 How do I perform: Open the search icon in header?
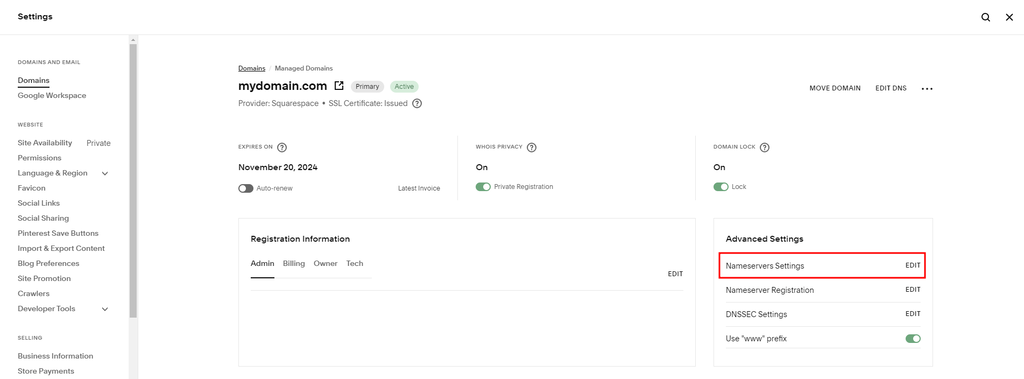click(985, 17)
